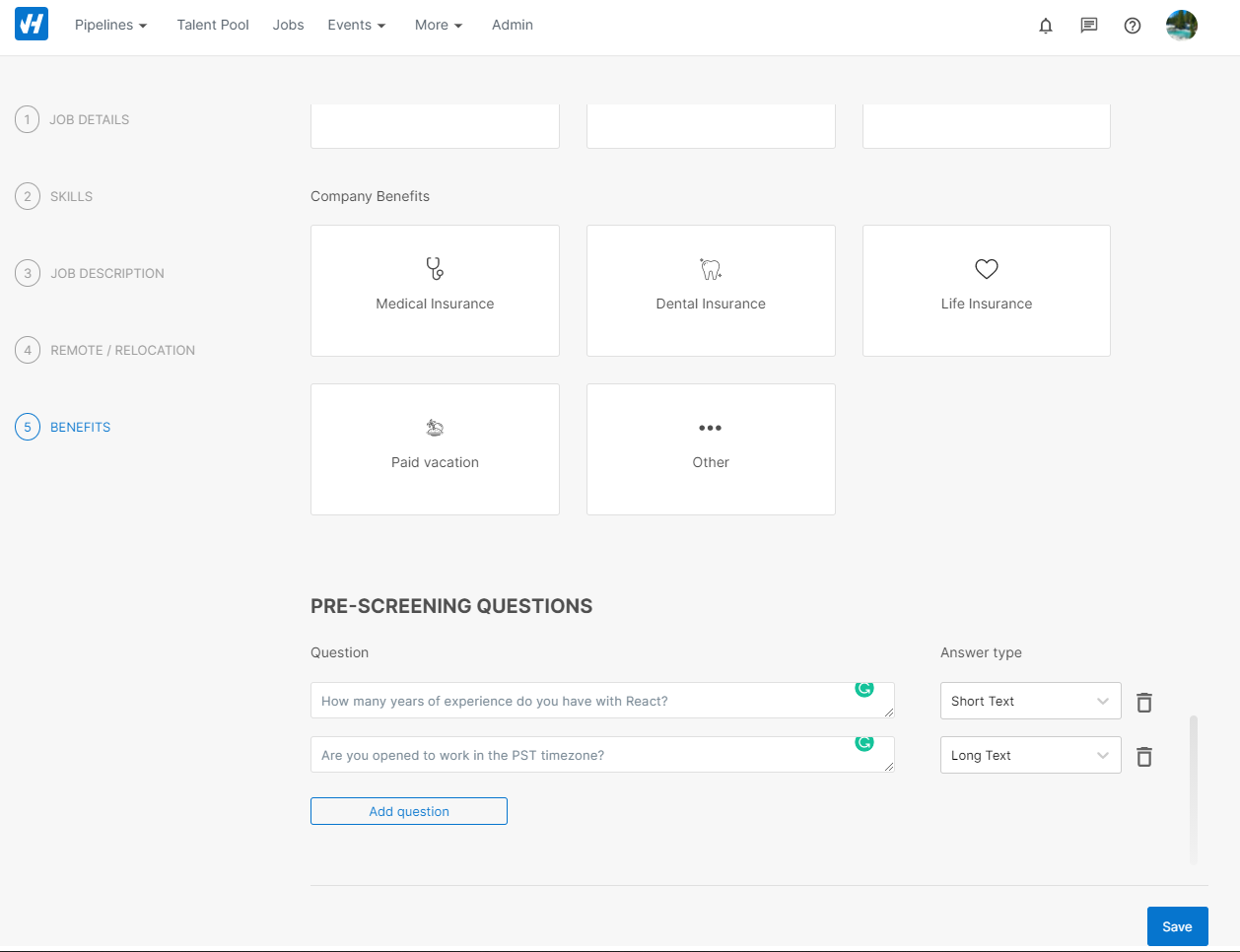
Task: Click the help question mark icon
Action: (1133, 26)
